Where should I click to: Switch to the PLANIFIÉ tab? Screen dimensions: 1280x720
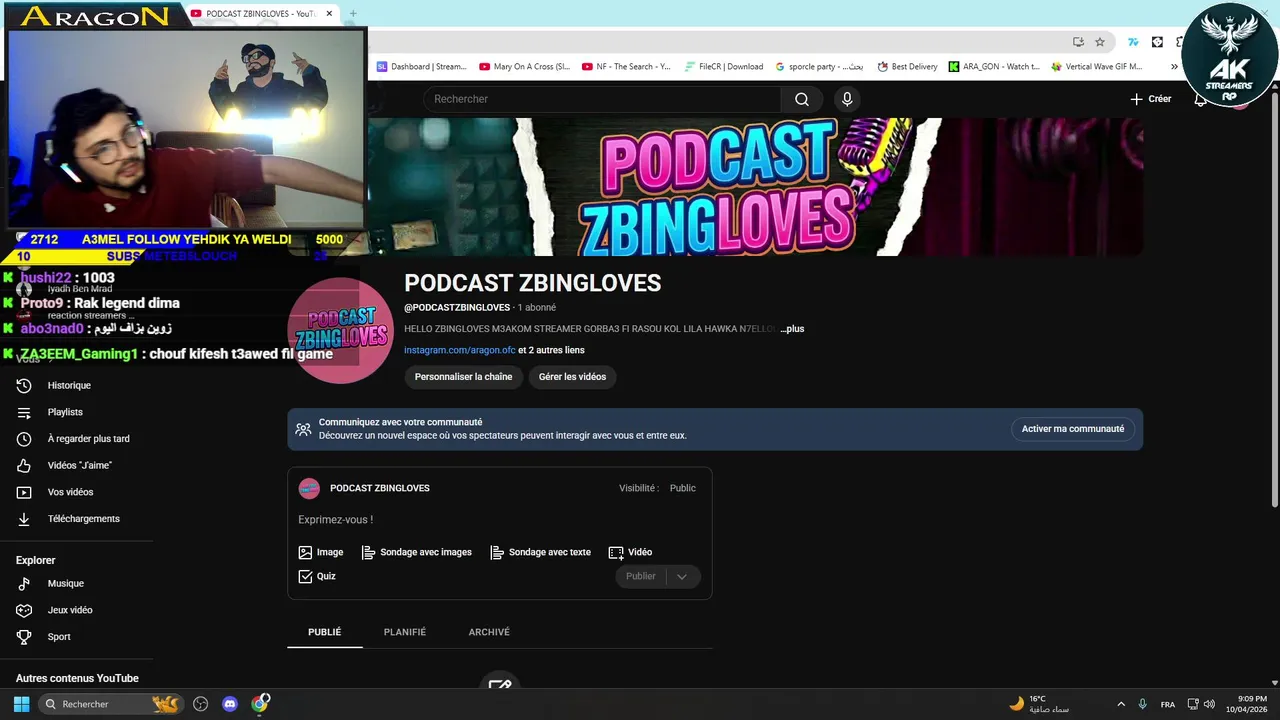tap(405, 632)
